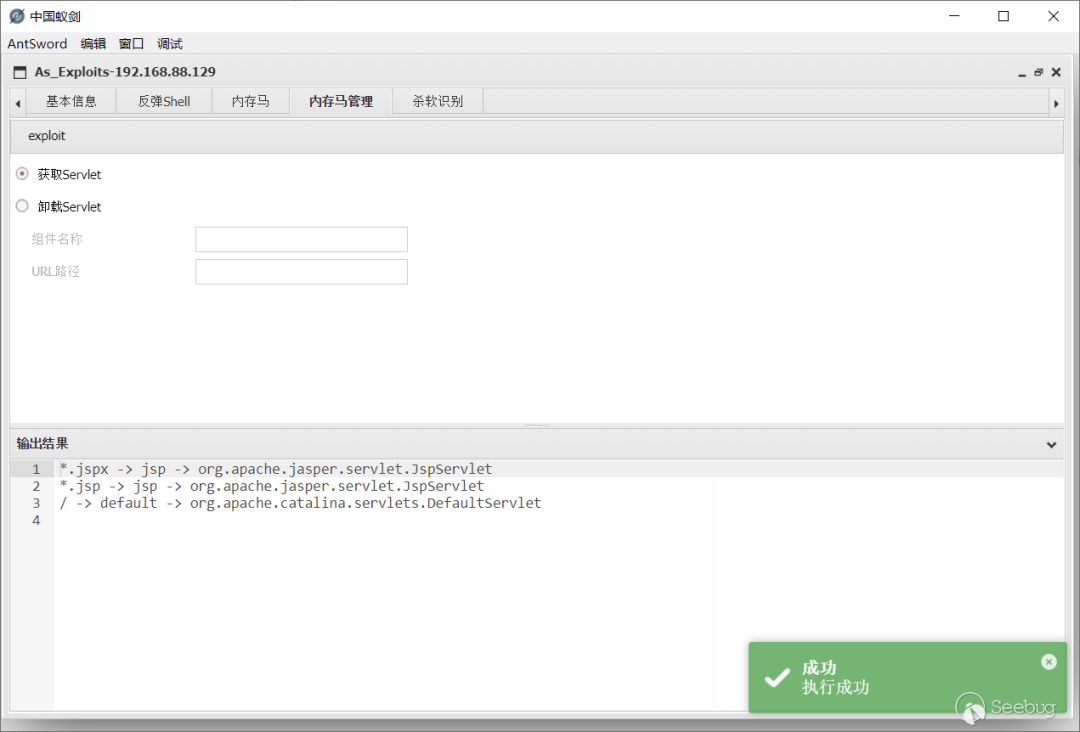
Task: Switch to 杀软识别 tab
Action: [x=437, y=101]
